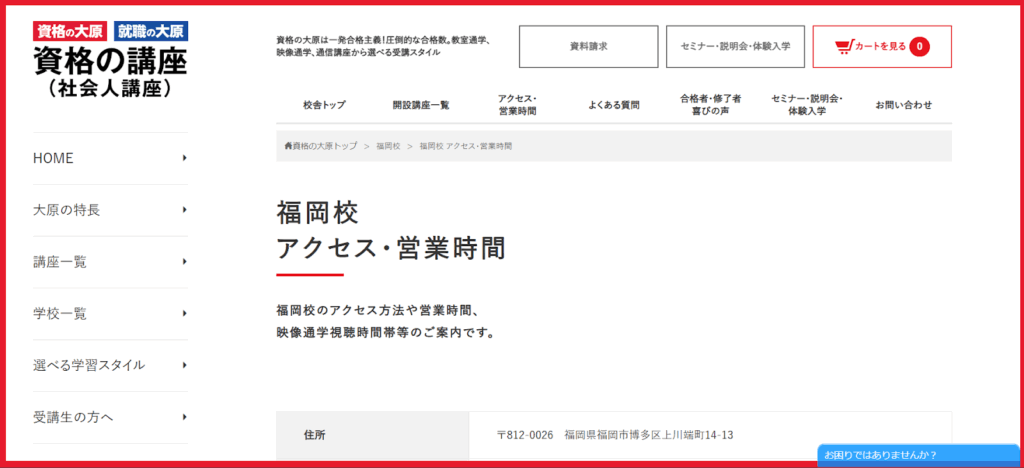Screen dimensions: 1024x468
Task: View 合格者・修了者 喜びの声 tab
Action: [710, 105]
